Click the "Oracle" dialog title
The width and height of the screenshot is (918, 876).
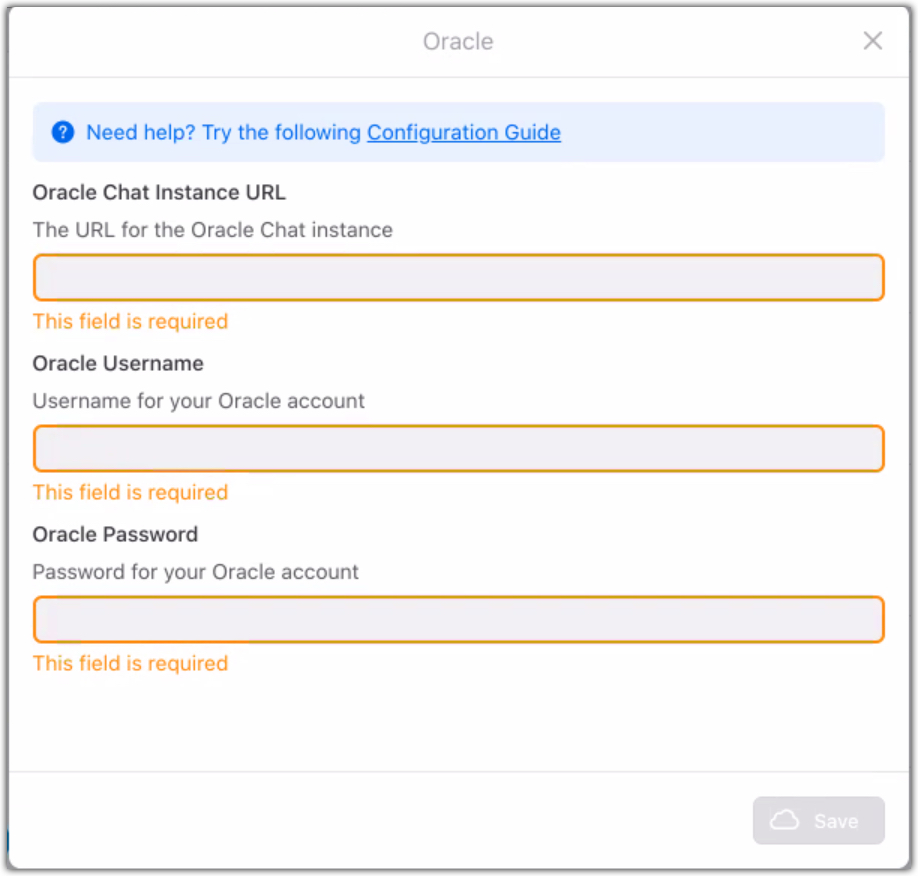click(458, 41)
